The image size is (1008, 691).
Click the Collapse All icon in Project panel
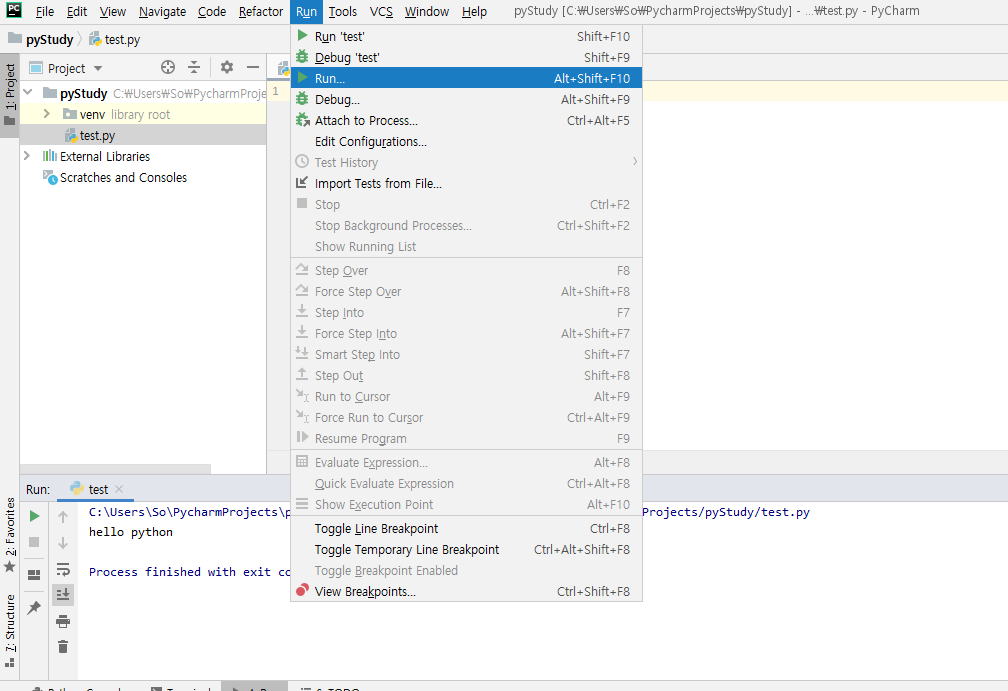point(194,67)
